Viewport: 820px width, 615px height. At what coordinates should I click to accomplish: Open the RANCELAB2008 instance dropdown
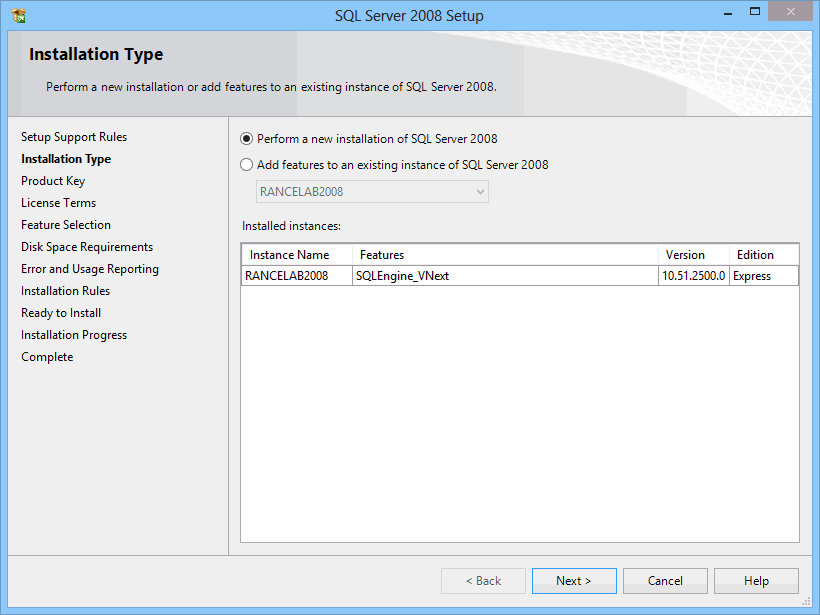pyautogui.click(x=372, y=192)
